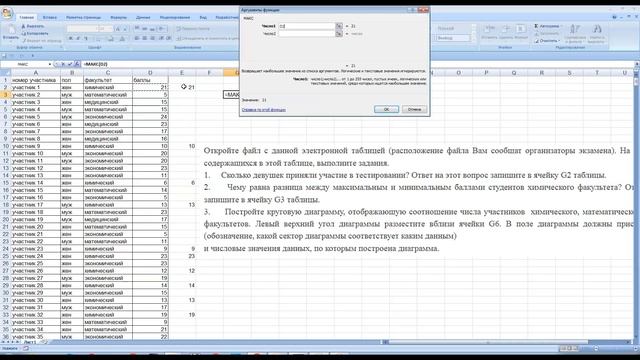The width and height of the screenshot is (640, 360).
Task: Click the Сортировка и фильтр button
Action: 575,33
